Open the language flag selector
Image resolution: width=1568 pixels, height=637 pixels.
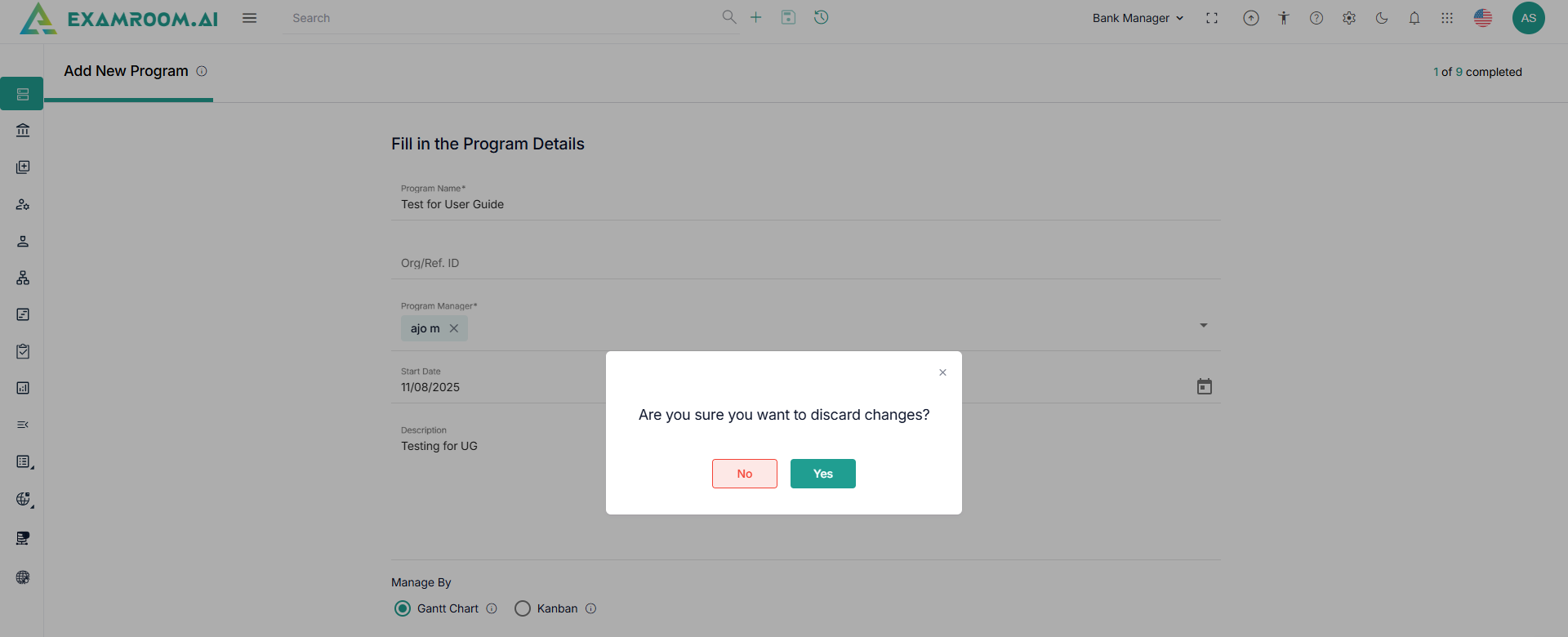(x=1483, y=18)
